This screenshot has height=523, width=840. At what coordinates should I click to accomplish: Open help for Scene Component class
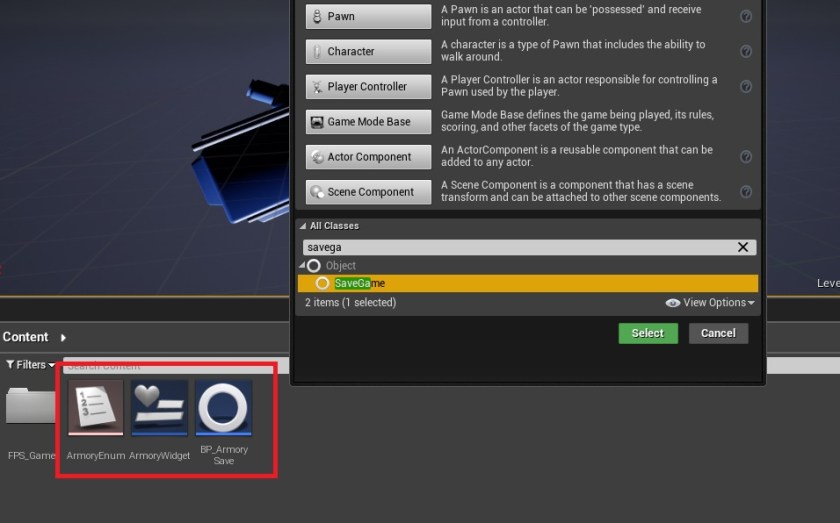[746, 192]
